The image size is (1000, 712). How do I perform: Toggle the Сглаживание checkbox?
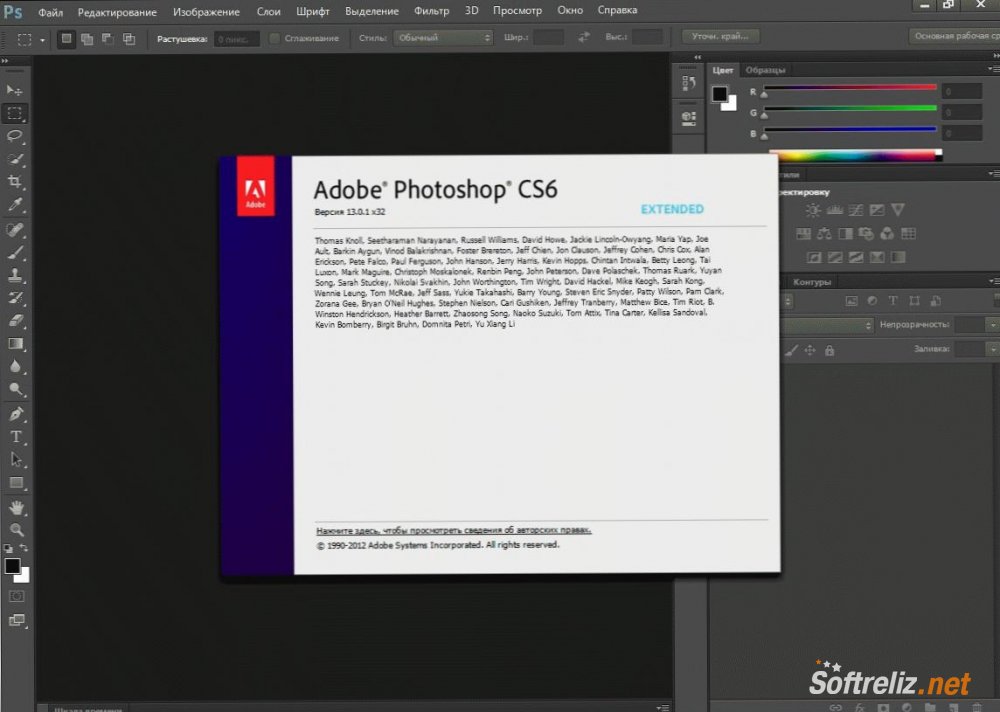[275, 38]
